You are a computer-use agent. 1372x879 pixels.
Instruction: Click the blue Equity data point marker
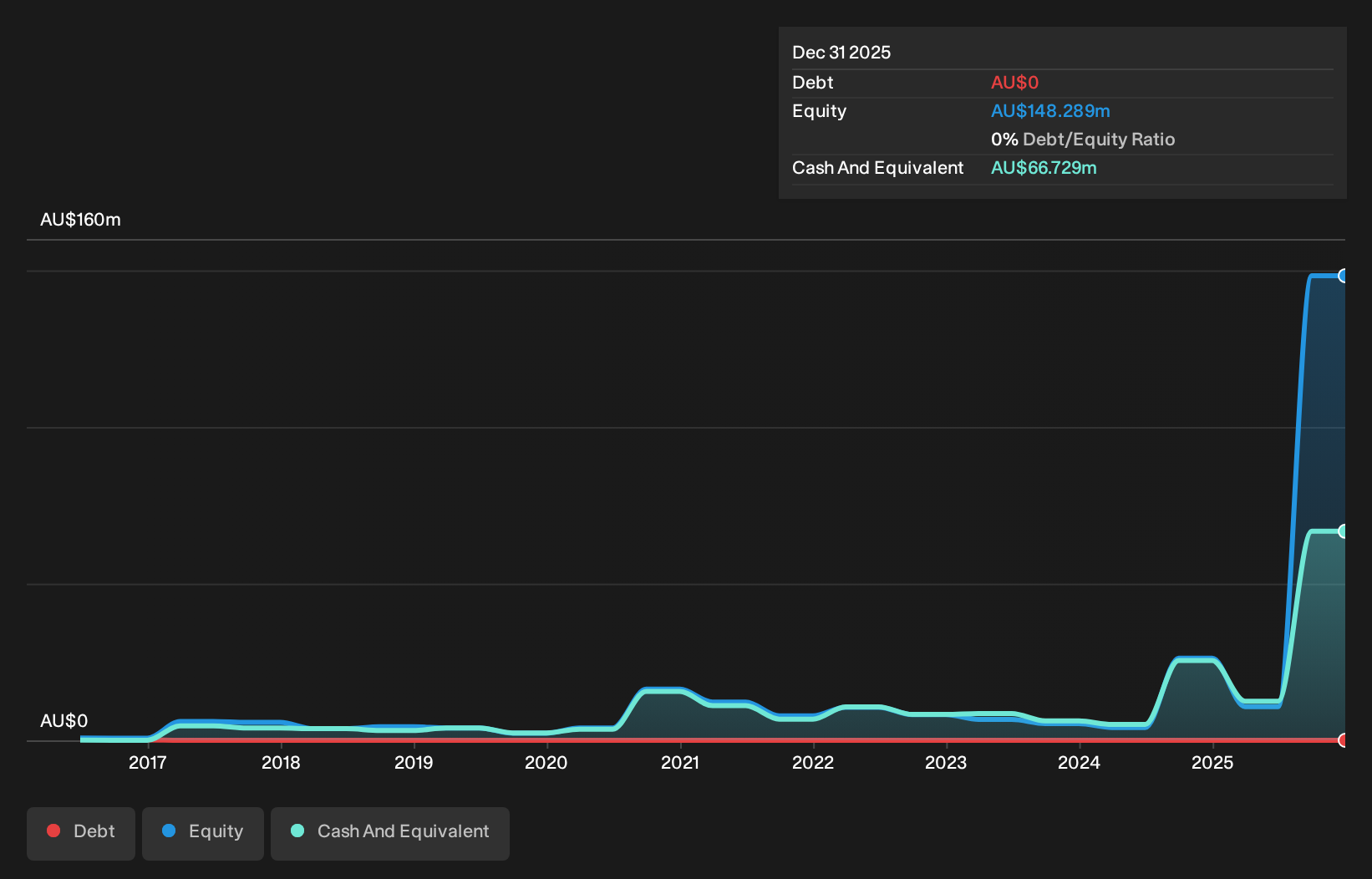(x=1343, y=276)
